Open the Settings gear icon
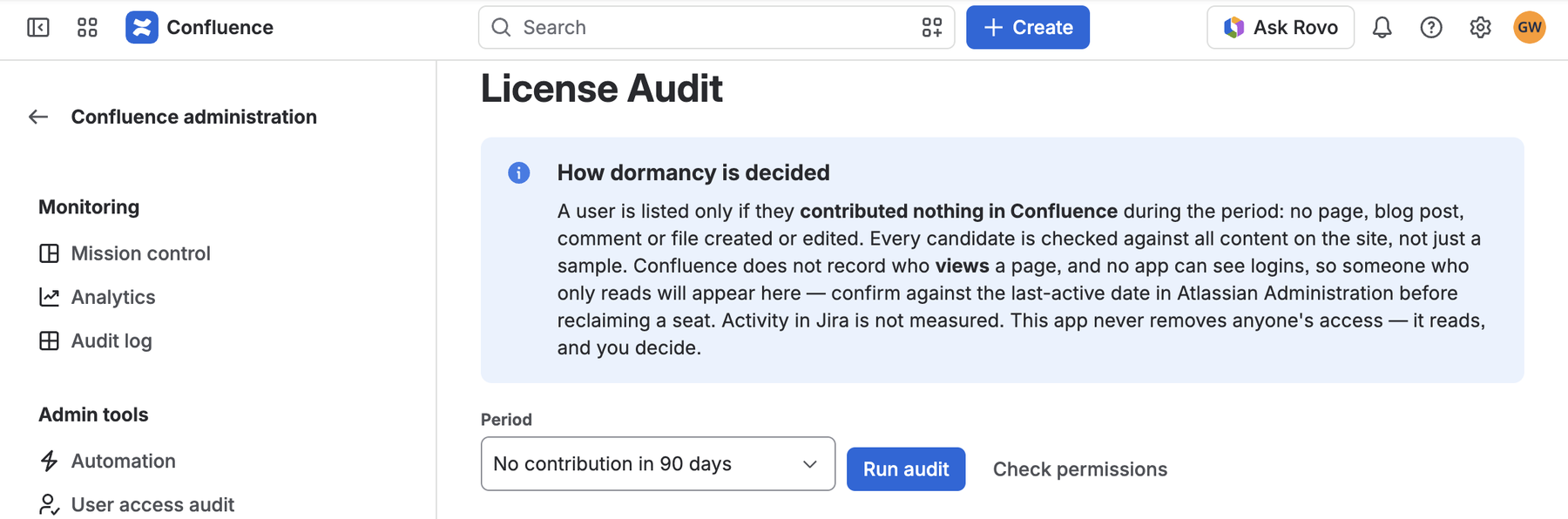 [x=1480, y=27]
